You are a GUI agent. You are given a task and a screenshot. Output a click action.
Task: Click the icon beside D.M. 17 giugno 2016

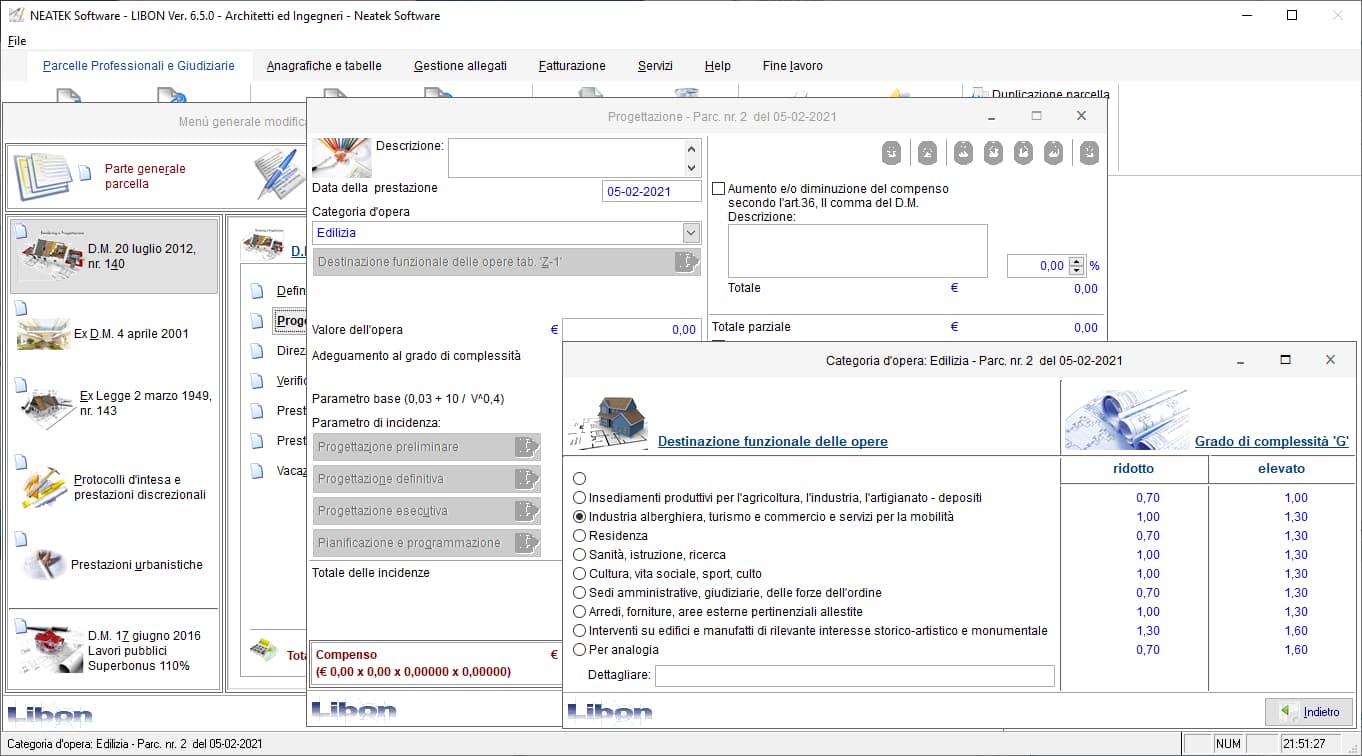tap(51, 651)
